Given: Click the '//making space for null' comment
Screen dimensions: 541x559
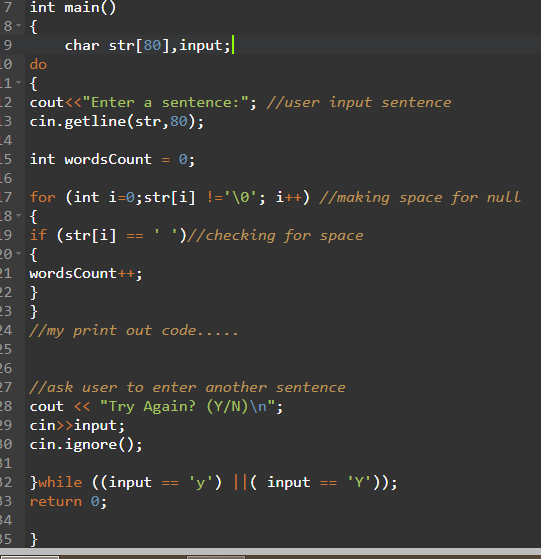Looking at the screenshot, I should click(x=420, y=197).
